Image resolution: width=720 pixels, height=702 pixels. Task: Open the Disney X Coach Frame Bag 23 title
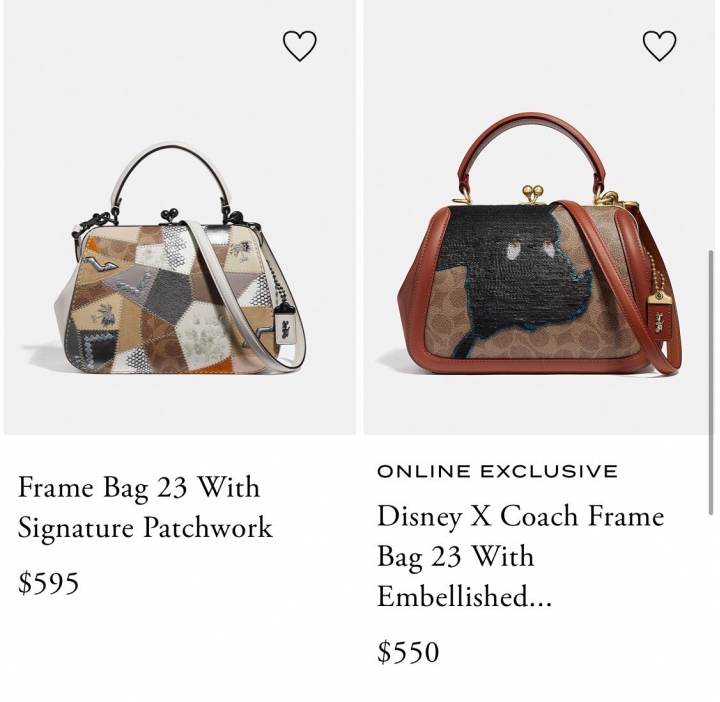(521, 556)
